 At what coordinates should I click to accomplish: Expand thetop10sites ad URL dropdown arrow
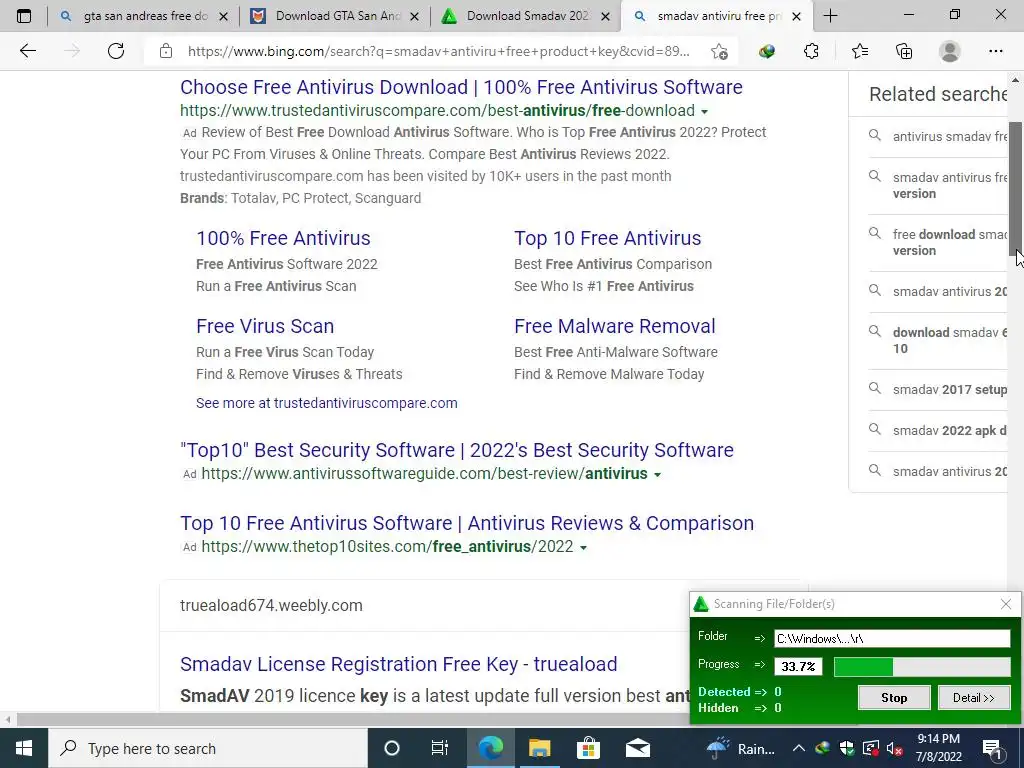point(583,547)
